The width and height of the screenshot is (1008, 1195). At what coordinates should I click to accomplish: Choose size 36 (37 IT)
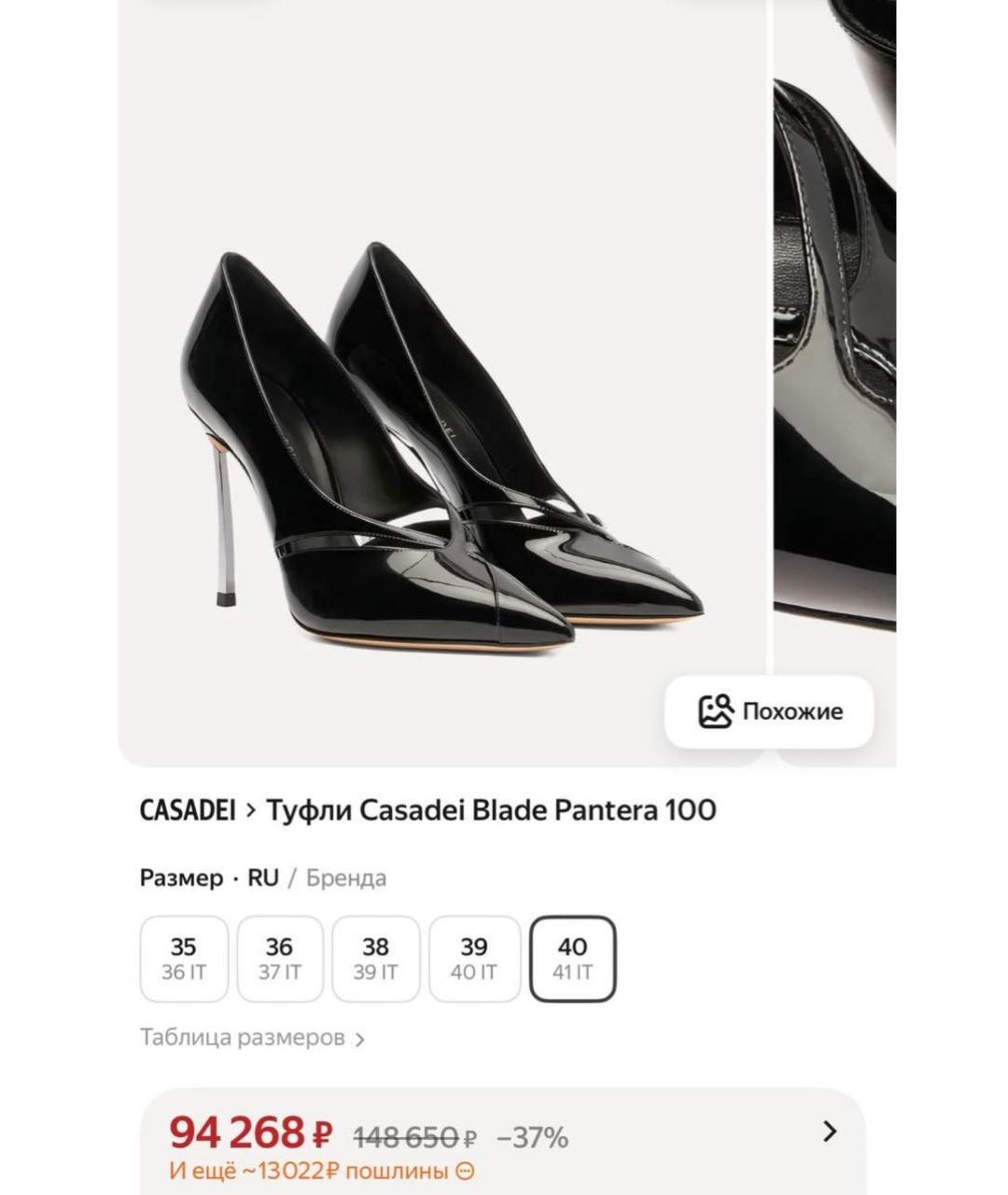280,959
